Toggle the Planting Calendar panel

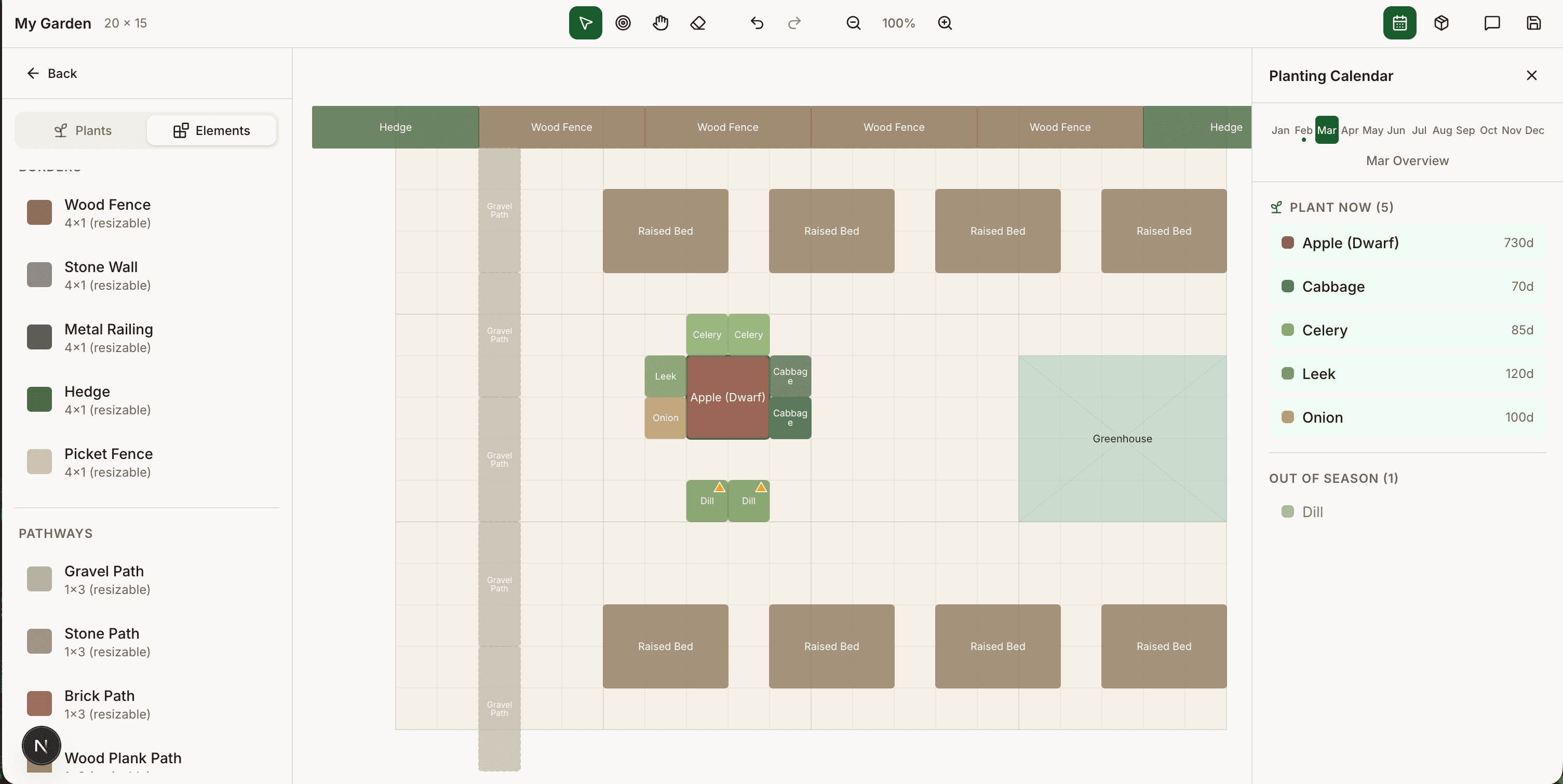pos(1399,23)
